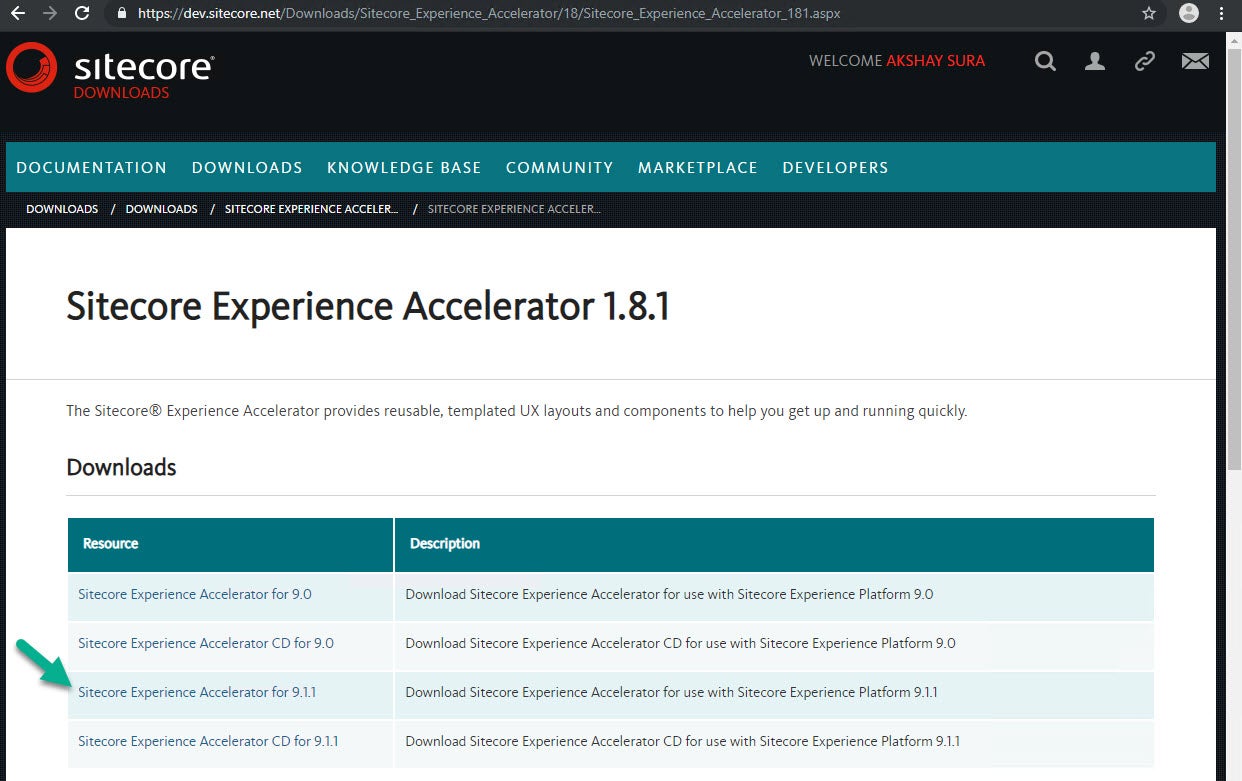
Task: Reload the page with browser refresh icon
Action: coord(82,14)
